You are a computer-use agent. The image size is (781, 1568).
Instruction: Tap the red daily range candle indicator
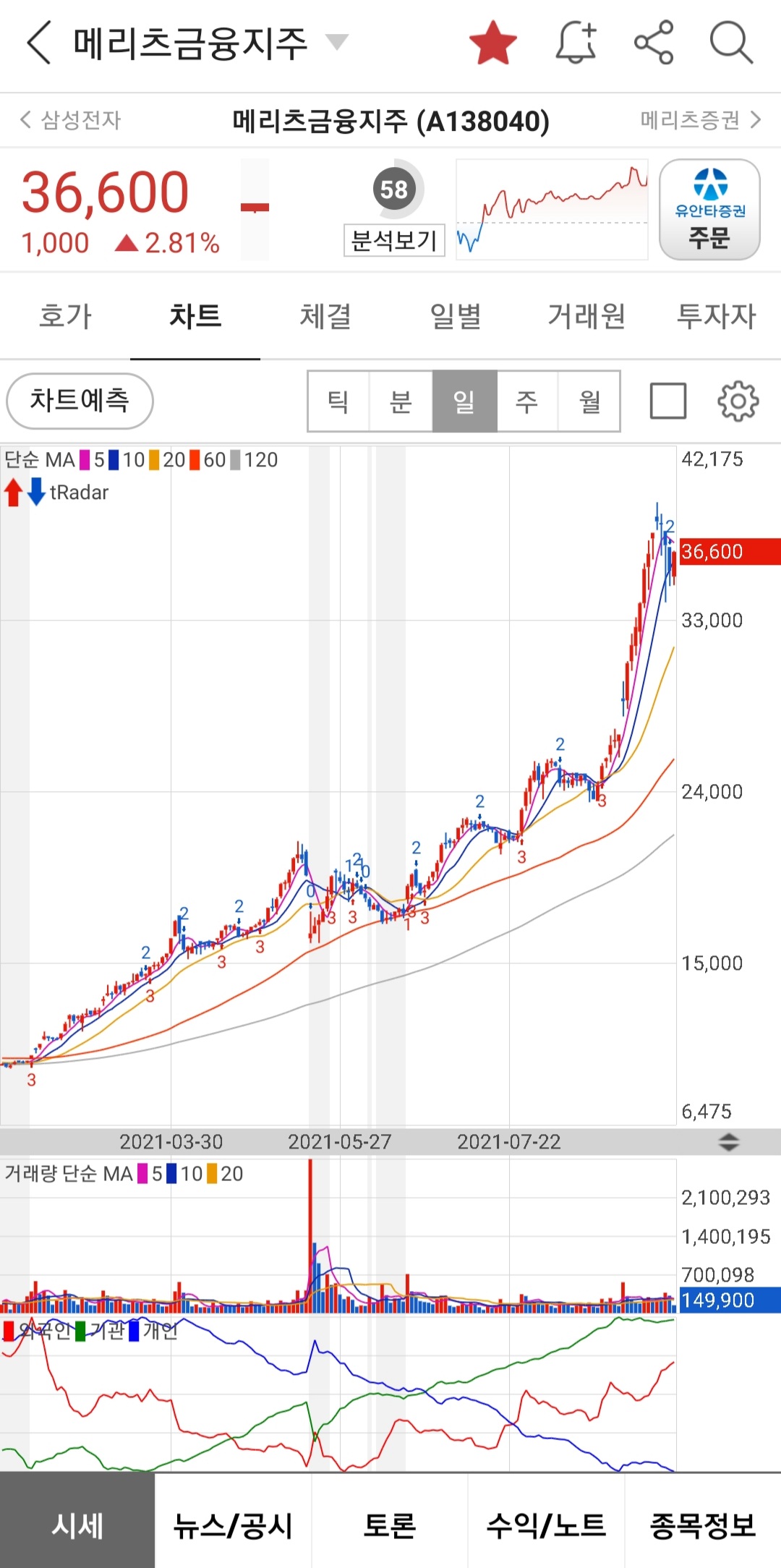[255, 209]
